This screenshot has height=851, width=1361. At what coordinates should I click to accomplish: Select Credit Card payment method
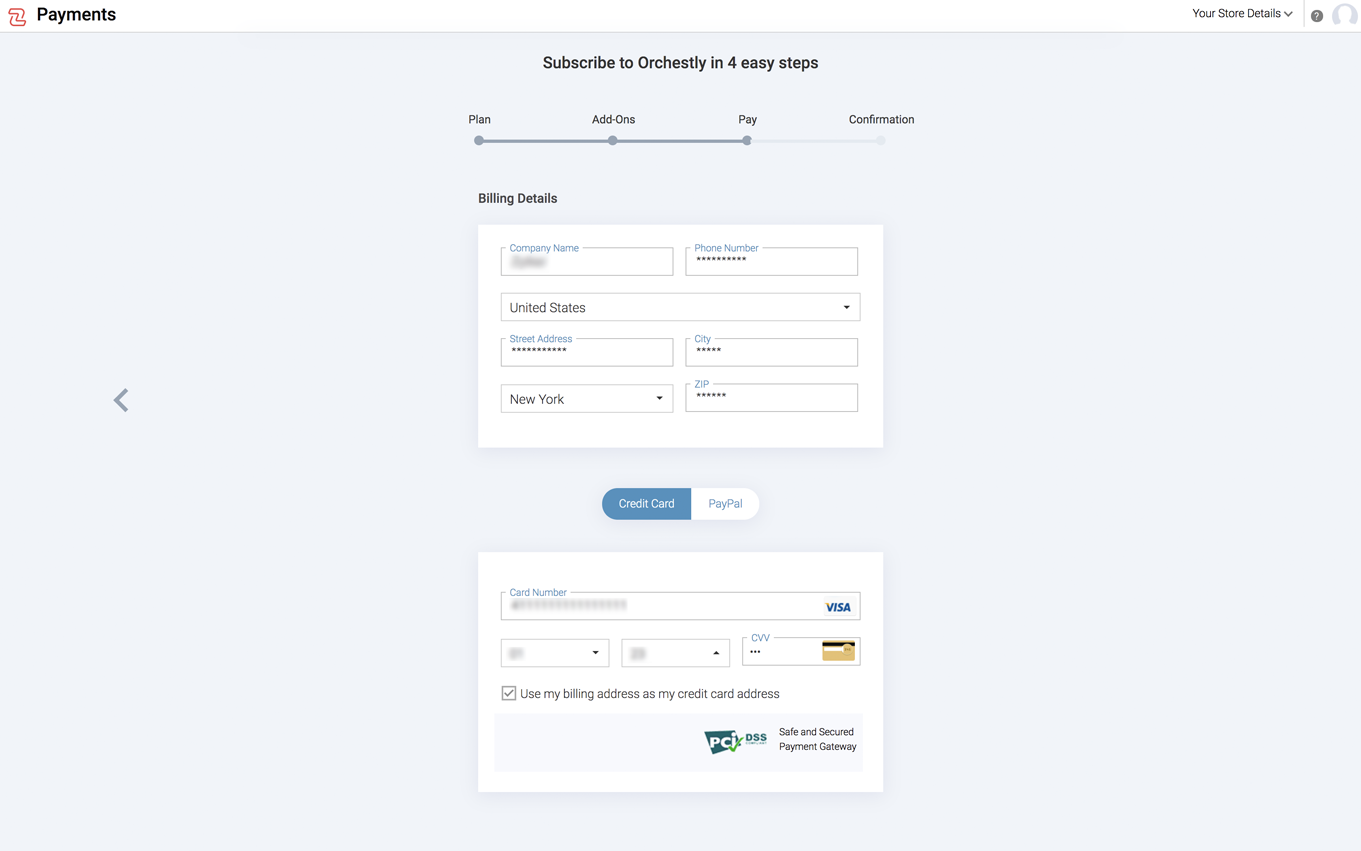pyautogui.click(x=646, y=504)
